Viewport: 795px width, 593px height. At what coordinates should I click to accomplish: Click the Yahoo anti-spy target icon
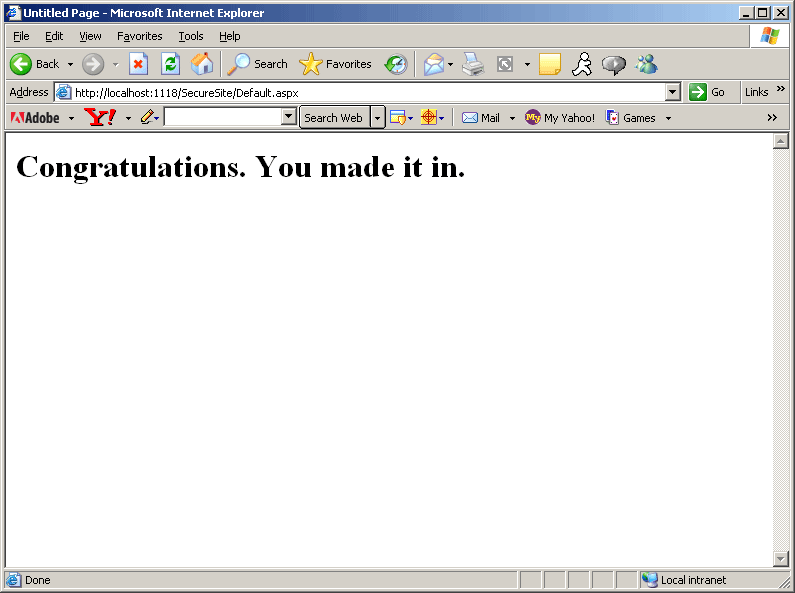(428, 118)
